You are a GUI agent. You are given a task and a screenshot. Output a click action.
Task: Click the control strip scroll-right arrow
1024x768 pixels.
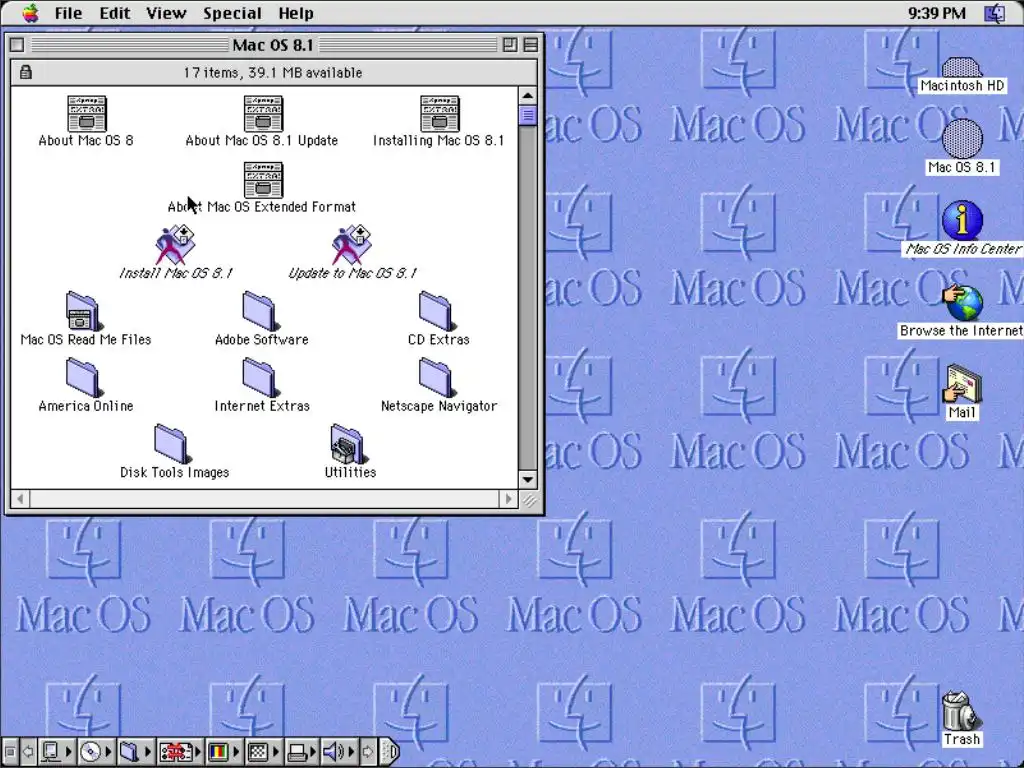click(368, 752)
